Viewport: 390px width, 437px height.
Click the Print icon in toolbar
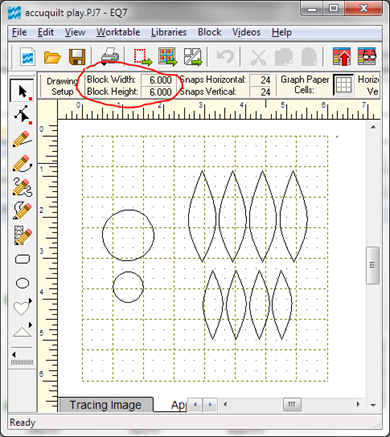pos(110,56)
